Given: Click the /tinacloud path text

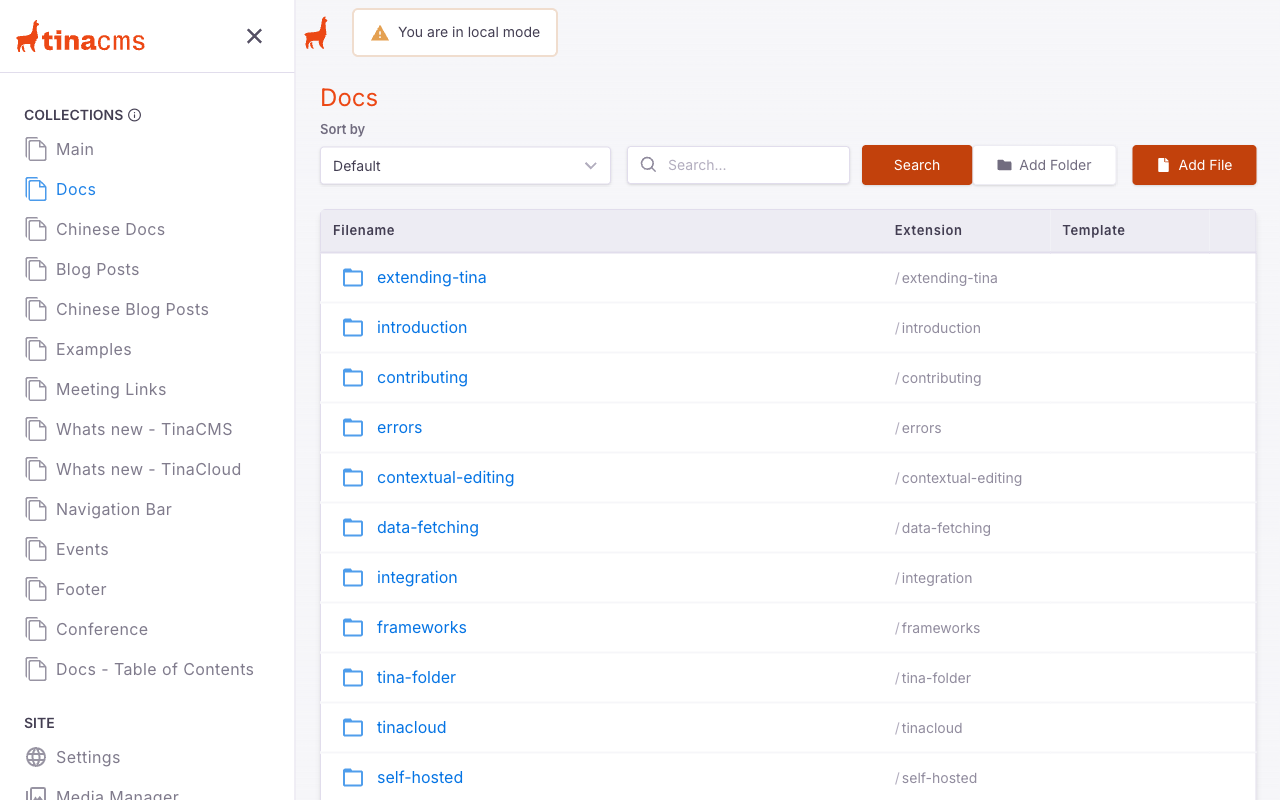Looking at the screenshot, I should (x=929, y=728).
